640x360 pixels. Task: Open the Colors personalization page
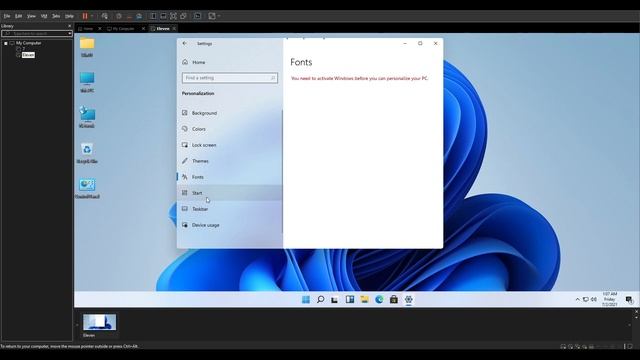pyautogui.click(x=229, y=129)
